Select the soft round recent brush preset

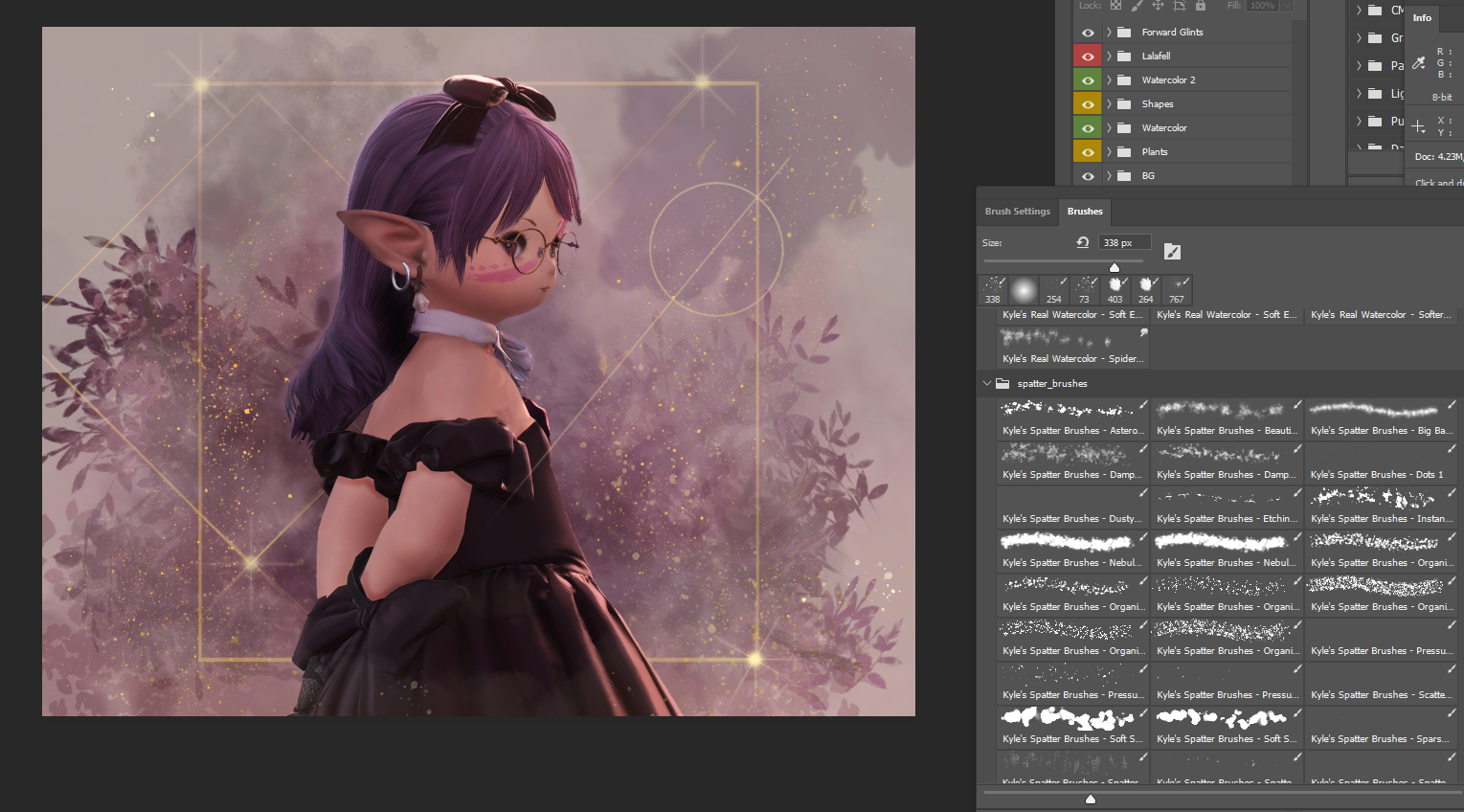tap(1024, 290)
